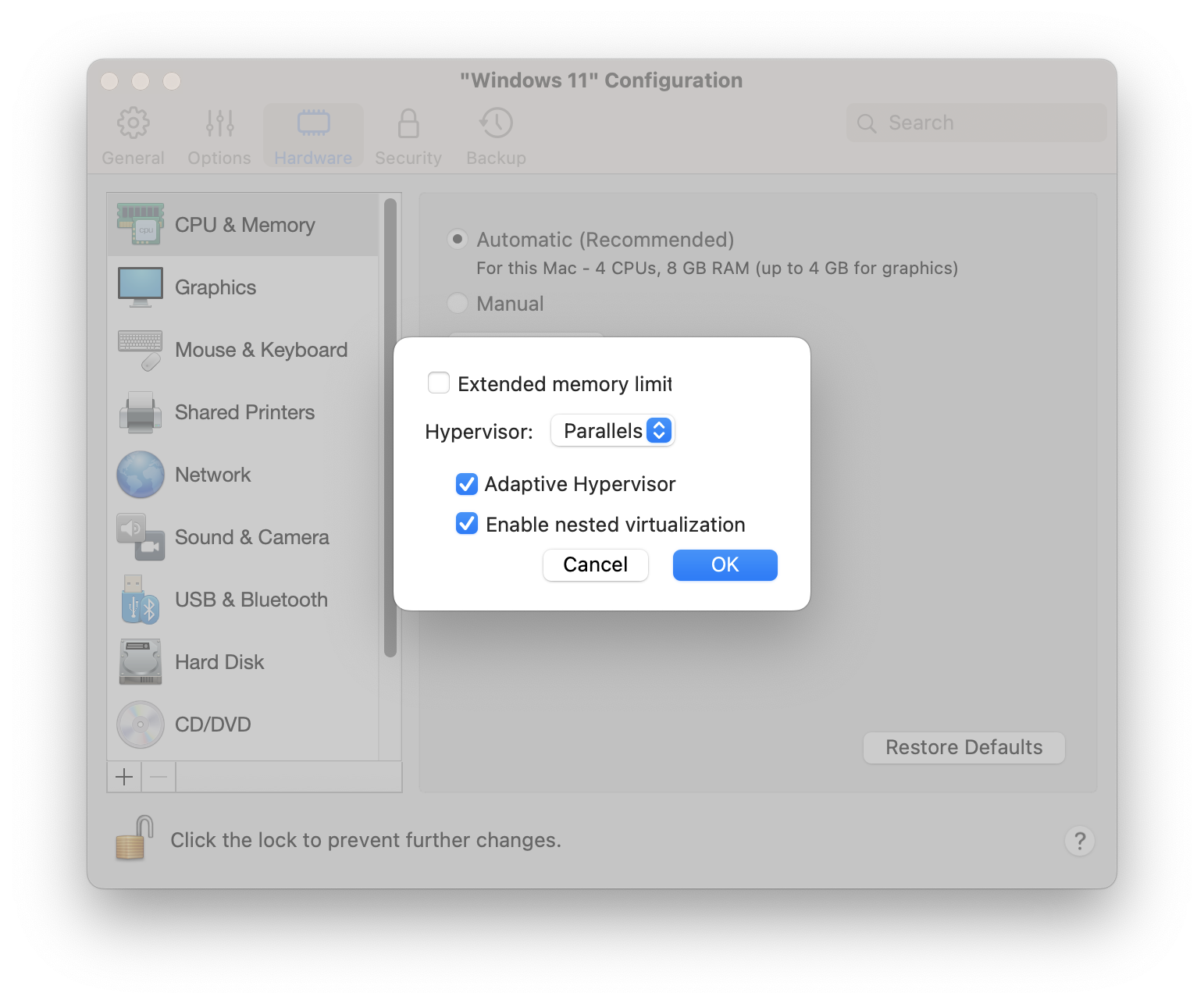Switch to the Security tab
The height and width of the screenshot is (1004, 1204).
point(408,136)
